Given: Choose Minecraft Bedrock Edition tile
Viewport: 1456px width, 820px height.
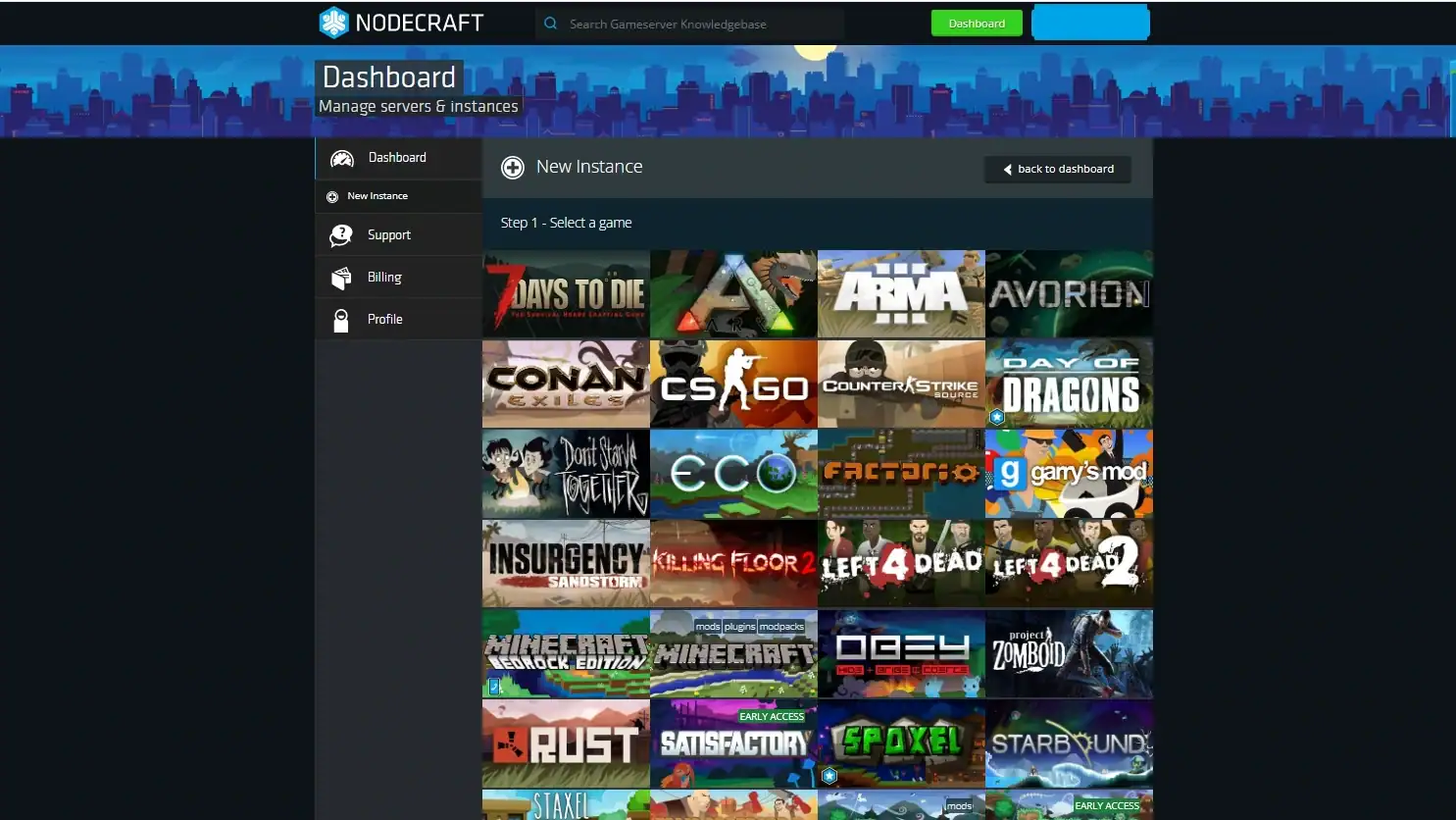Looking at the screenshot, I should click(x=566, y=654).
